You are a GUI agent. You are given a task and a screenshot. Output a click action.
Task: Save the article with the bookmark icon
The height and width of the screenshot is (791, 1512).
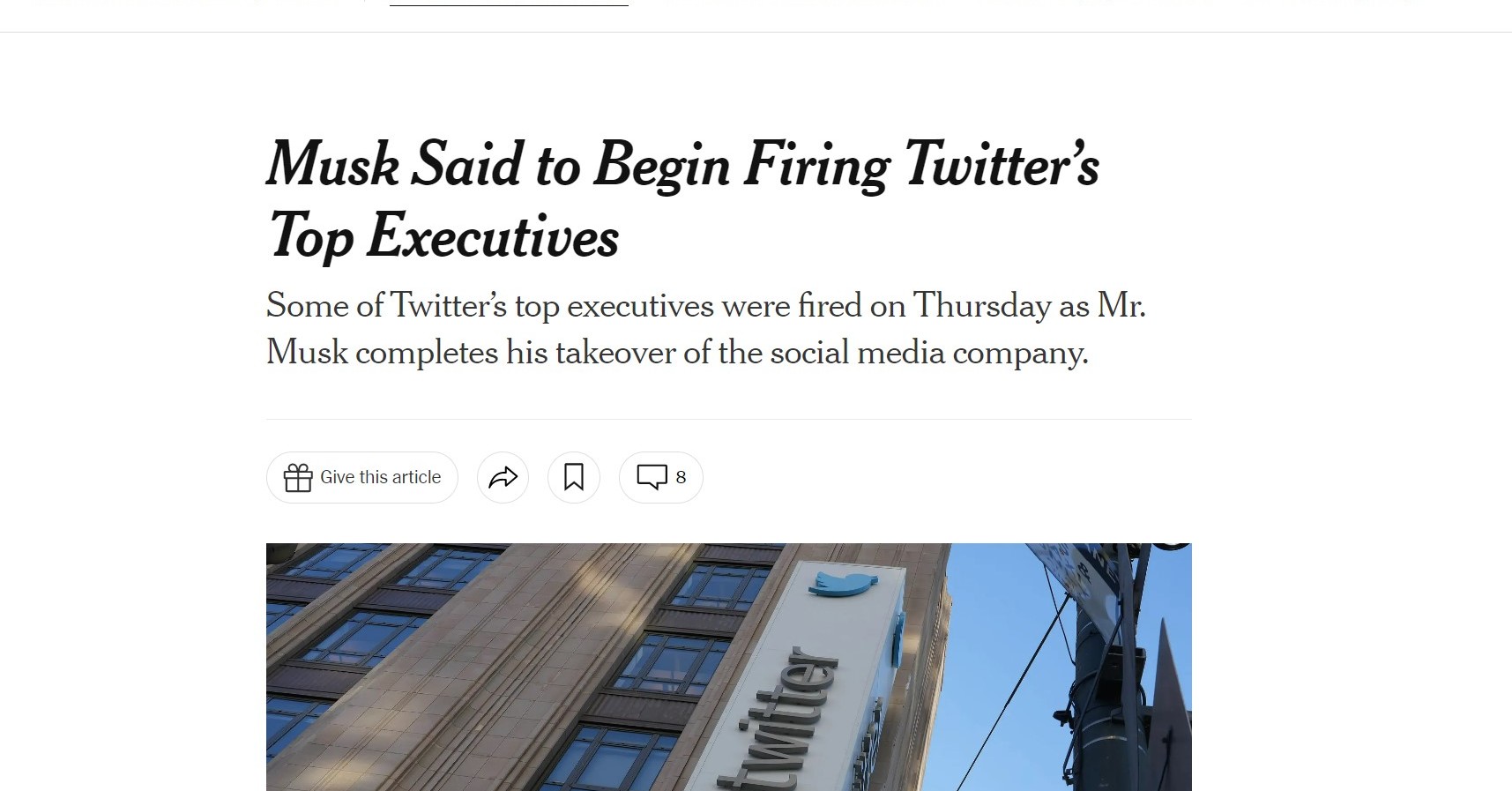pyautogui.click(x=574, y=478)
